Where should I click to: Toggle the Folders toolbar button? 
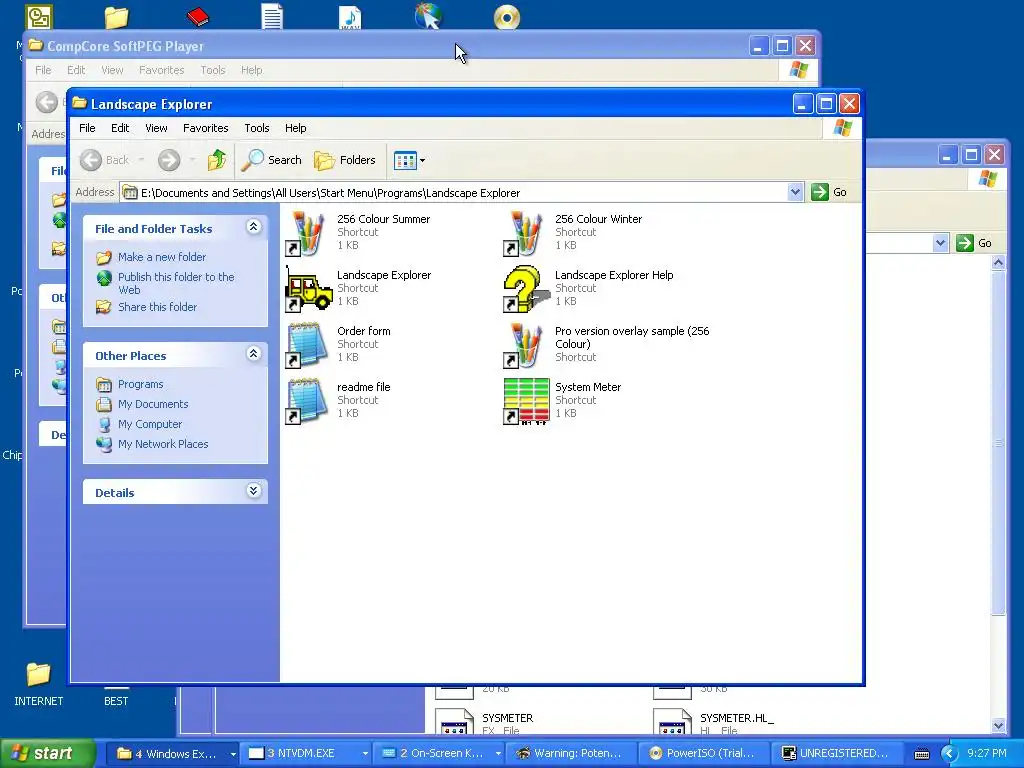coord(345,160)
